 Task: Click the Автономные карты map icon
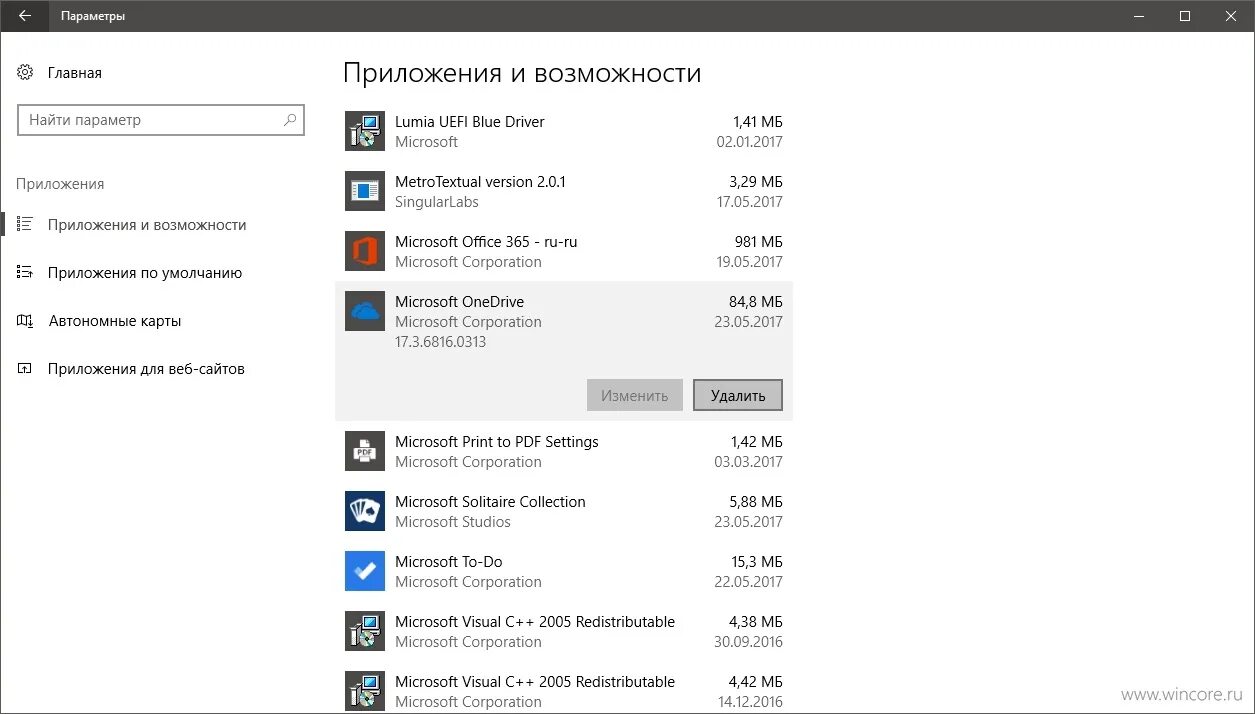tap(26, 321)
